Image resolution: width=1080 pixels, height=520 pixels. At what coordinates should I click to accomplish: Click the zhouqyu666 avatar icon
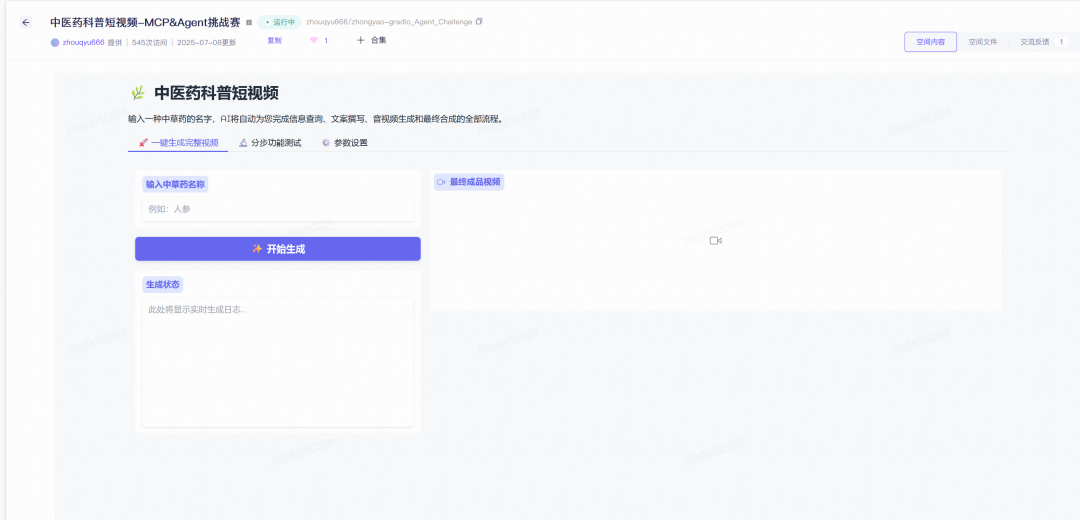coord(55,43)
